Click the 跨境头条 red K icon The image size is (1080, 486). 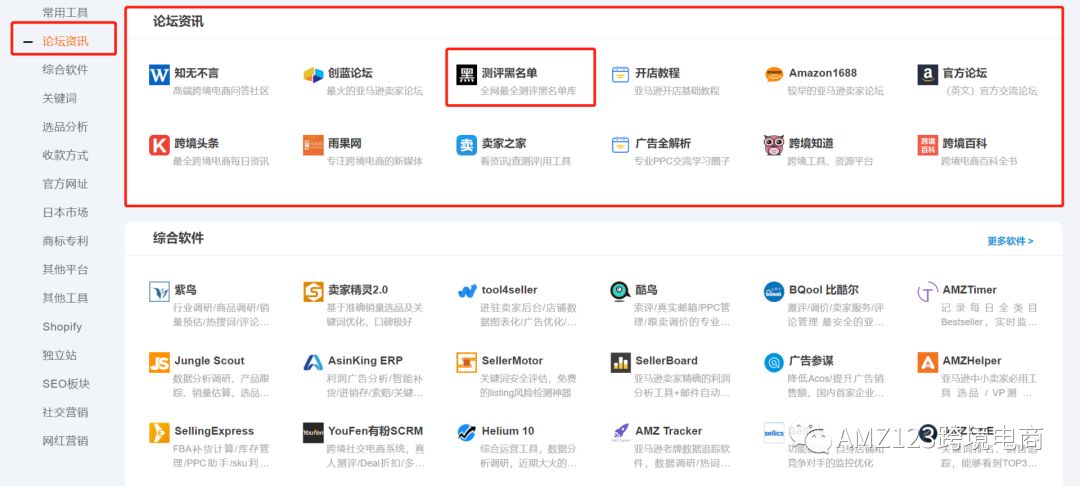point(159,145)
